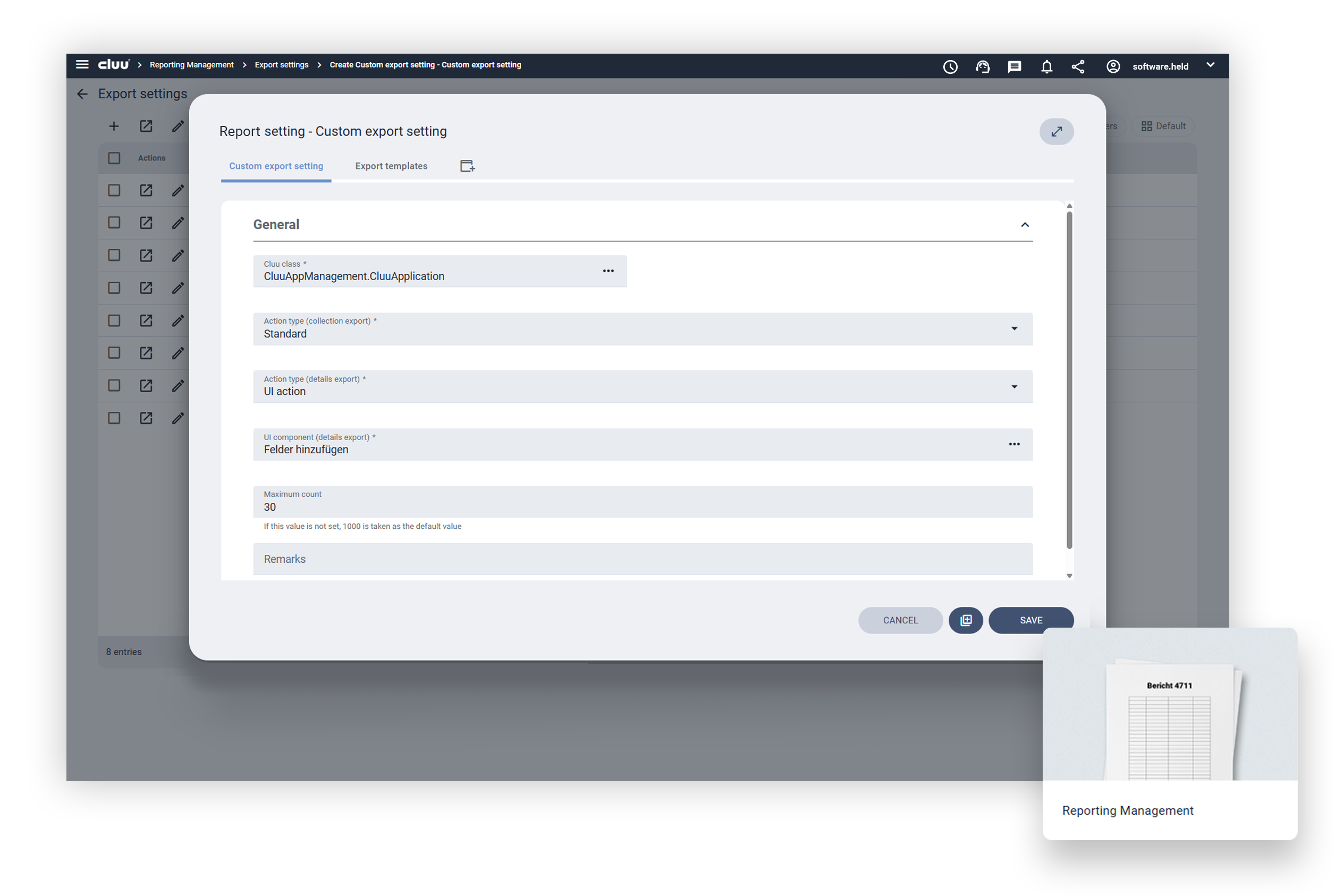Toggle the select-all checkbox in Actions header
This screenshot has height=896, width=1335.
[x=114, y=158]
